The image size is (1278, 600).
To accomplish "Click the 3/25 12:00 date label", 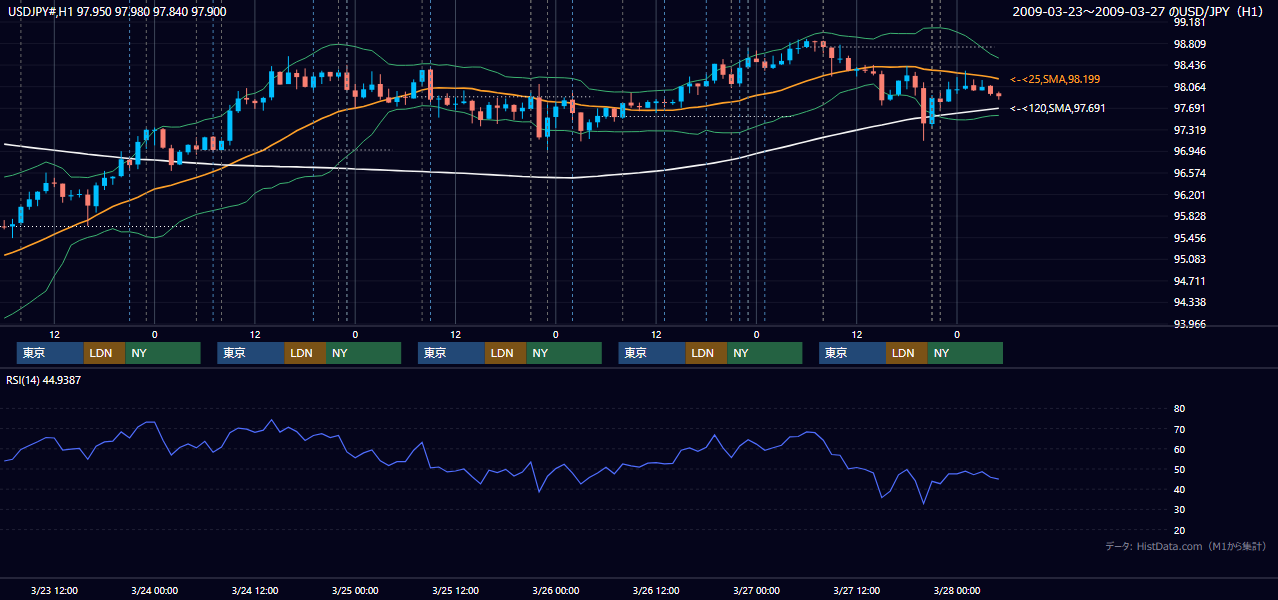I will [x=455, y=590].
